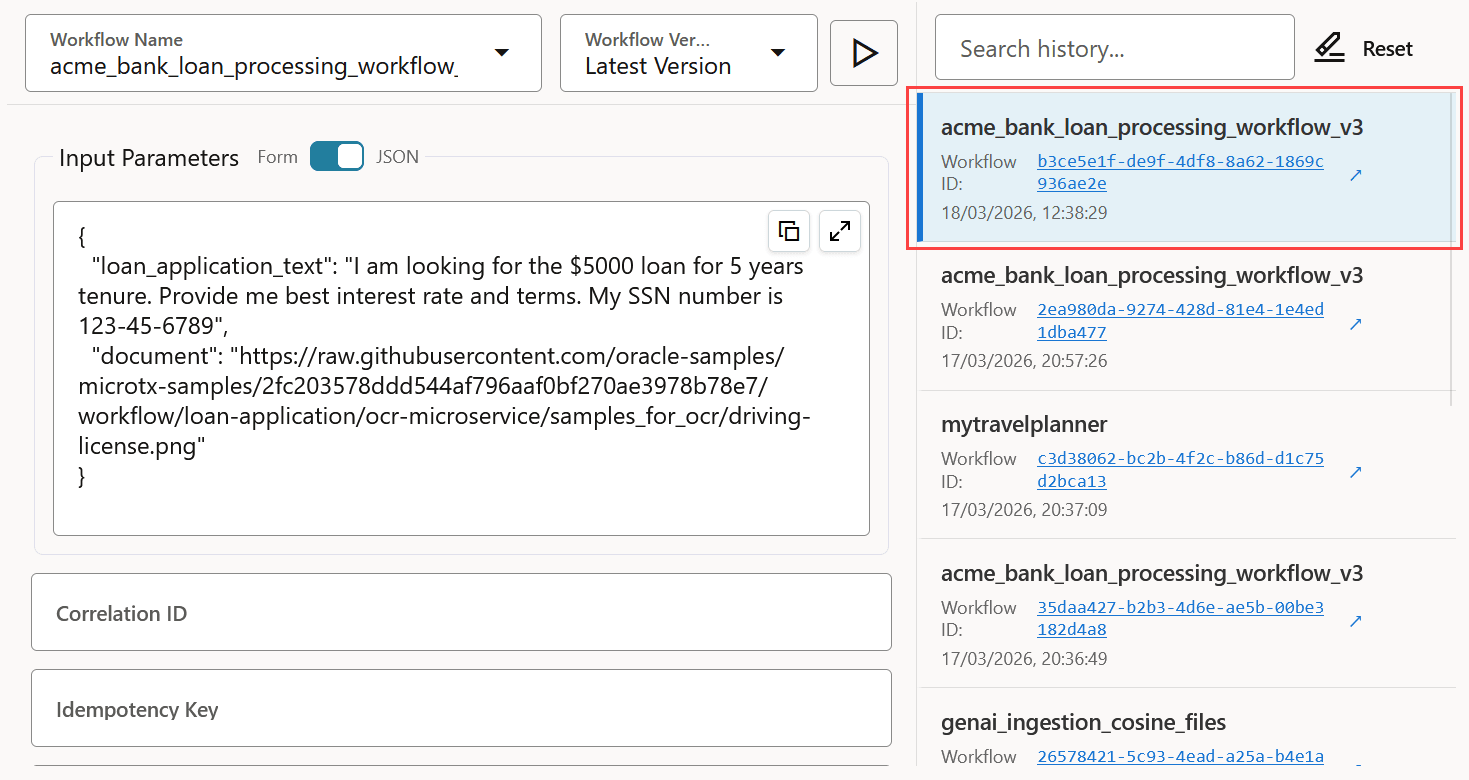The height and width of the screenshot is (780, 1469).
Task: Click the JSON label of input toggle
Action: 397,157
